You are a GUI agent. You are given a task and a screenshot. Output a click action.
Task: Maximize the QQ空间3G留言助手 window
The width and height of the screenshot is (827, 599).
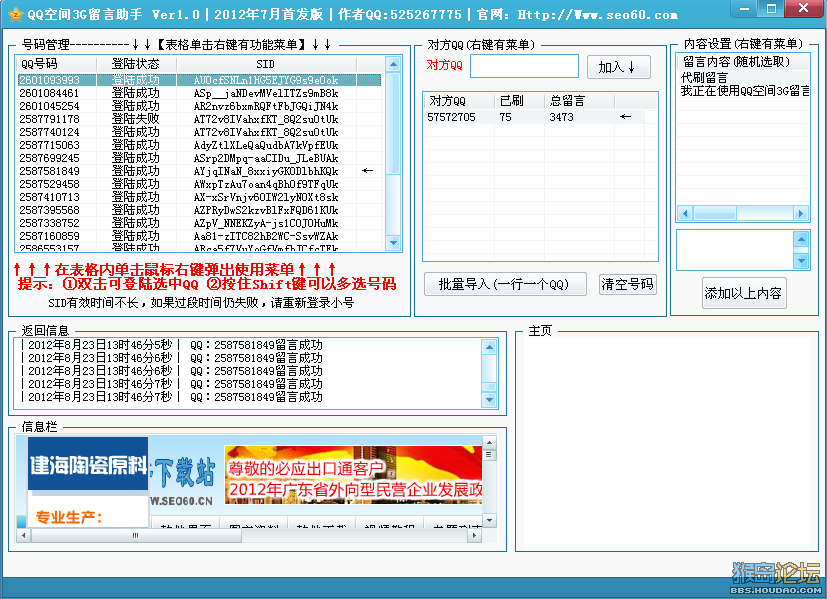click(x=771, y=8)
